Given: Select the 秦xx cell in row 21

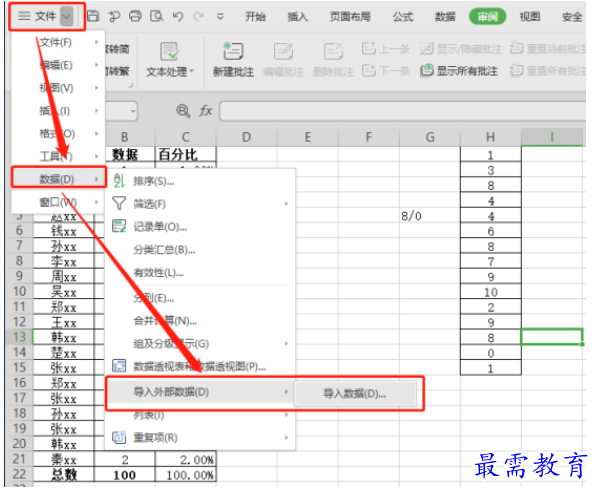Looking at the screenshot, I should (x=63, y=460).
